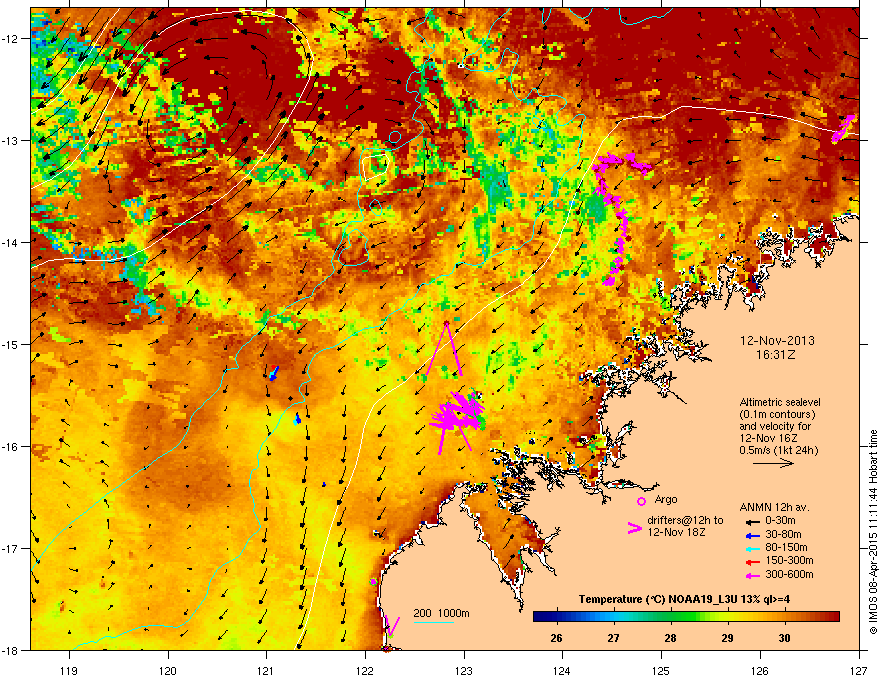Click the magenta drifters arrowhead legend symbol

tap(634, 528)
